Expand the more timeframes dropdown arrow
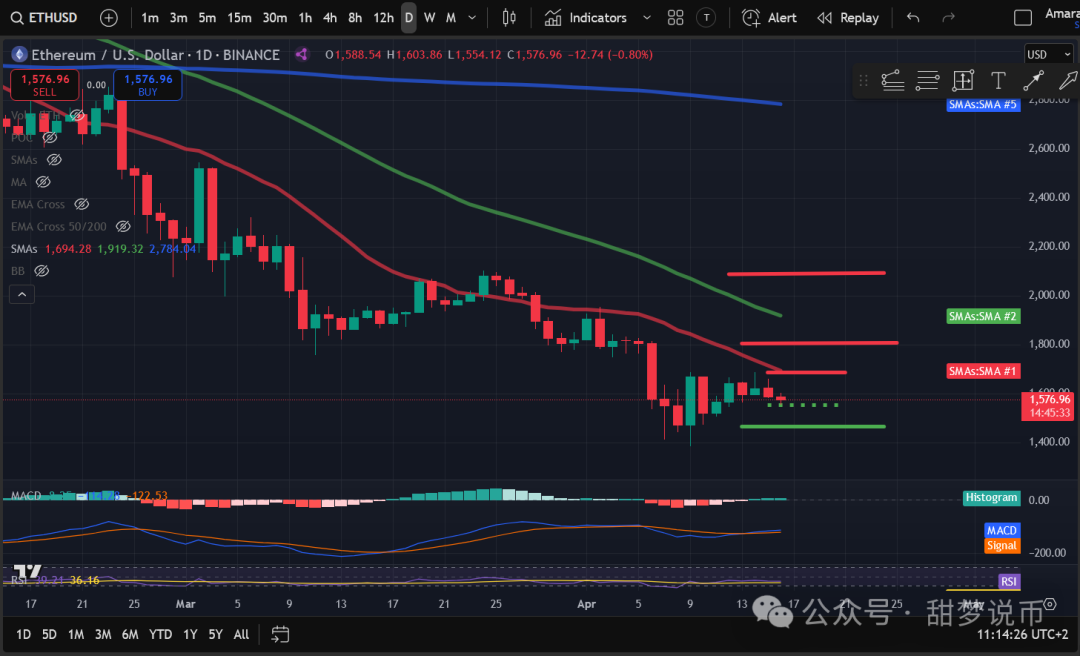Image resolution: width=1080 pixels, height=656 pixels. (470, 18)
